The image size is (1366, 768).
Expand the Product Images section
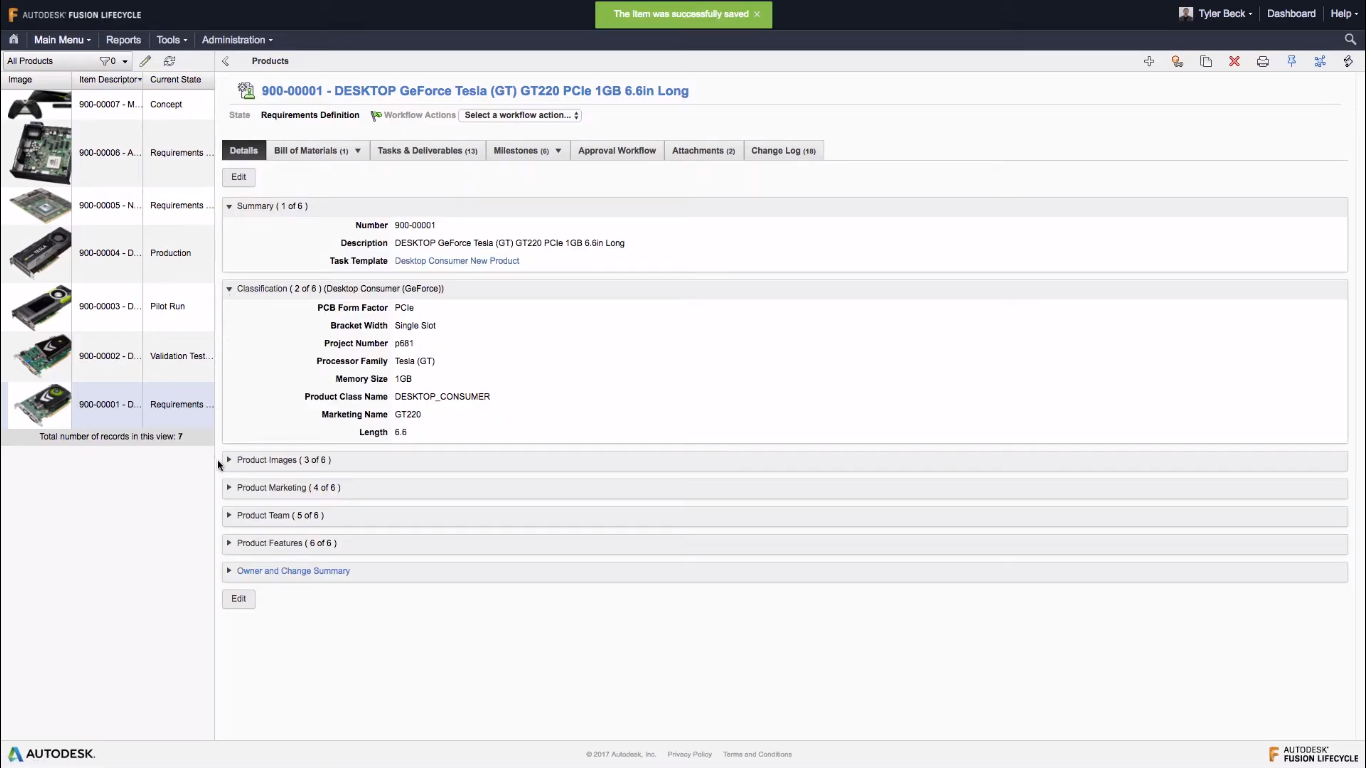(x=229, y=460)
